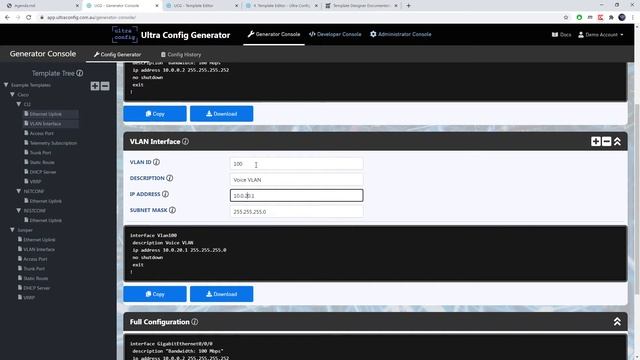
Task: Show the DESCRIPTION field info icon
Action: 169,178
